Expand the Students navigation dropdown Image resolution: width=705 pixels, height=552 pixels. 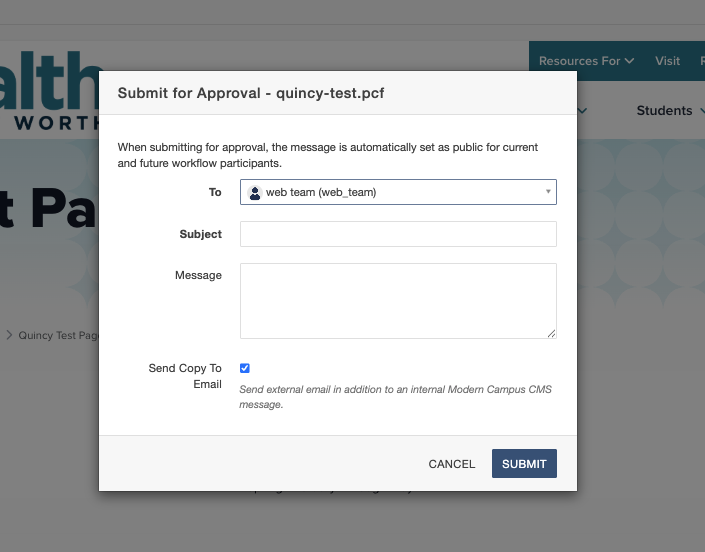point(670,111)
